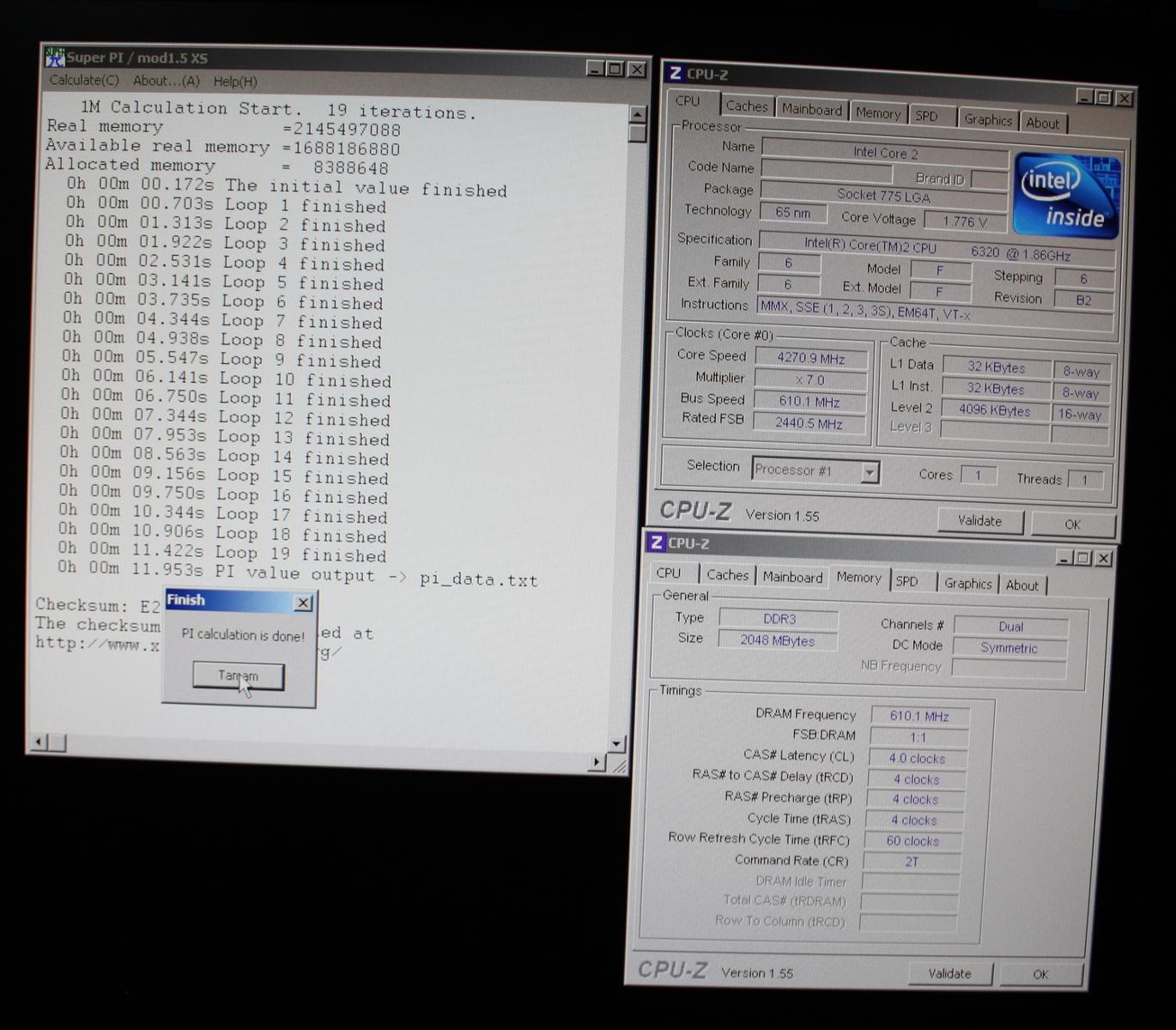Viewport: 1176px width, 1030px height.
Task: Click memory Size value 2048 MBytes
Action: pyautogui.click(x=778, y=640)
